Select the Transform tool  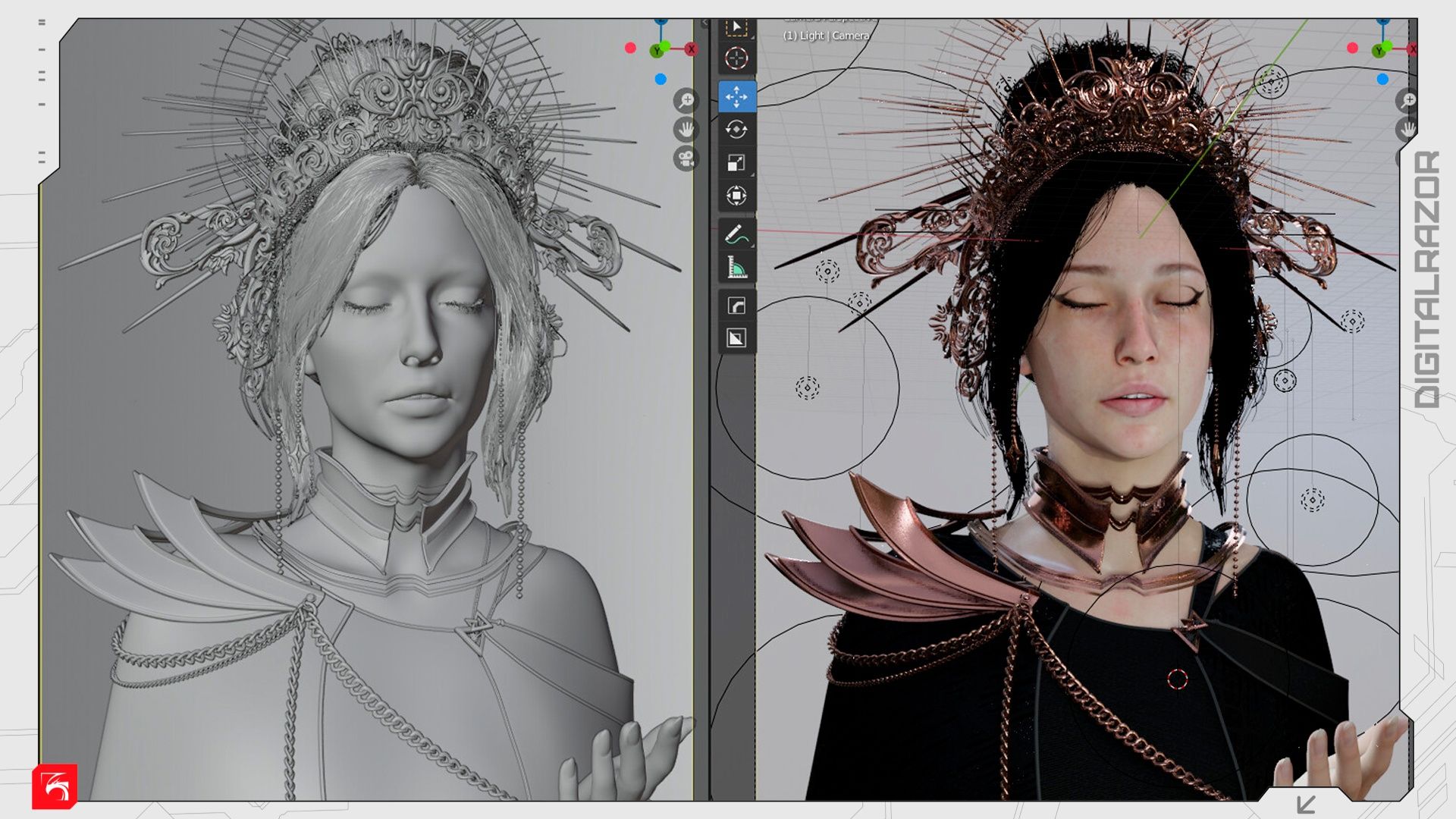coord(736,196)
